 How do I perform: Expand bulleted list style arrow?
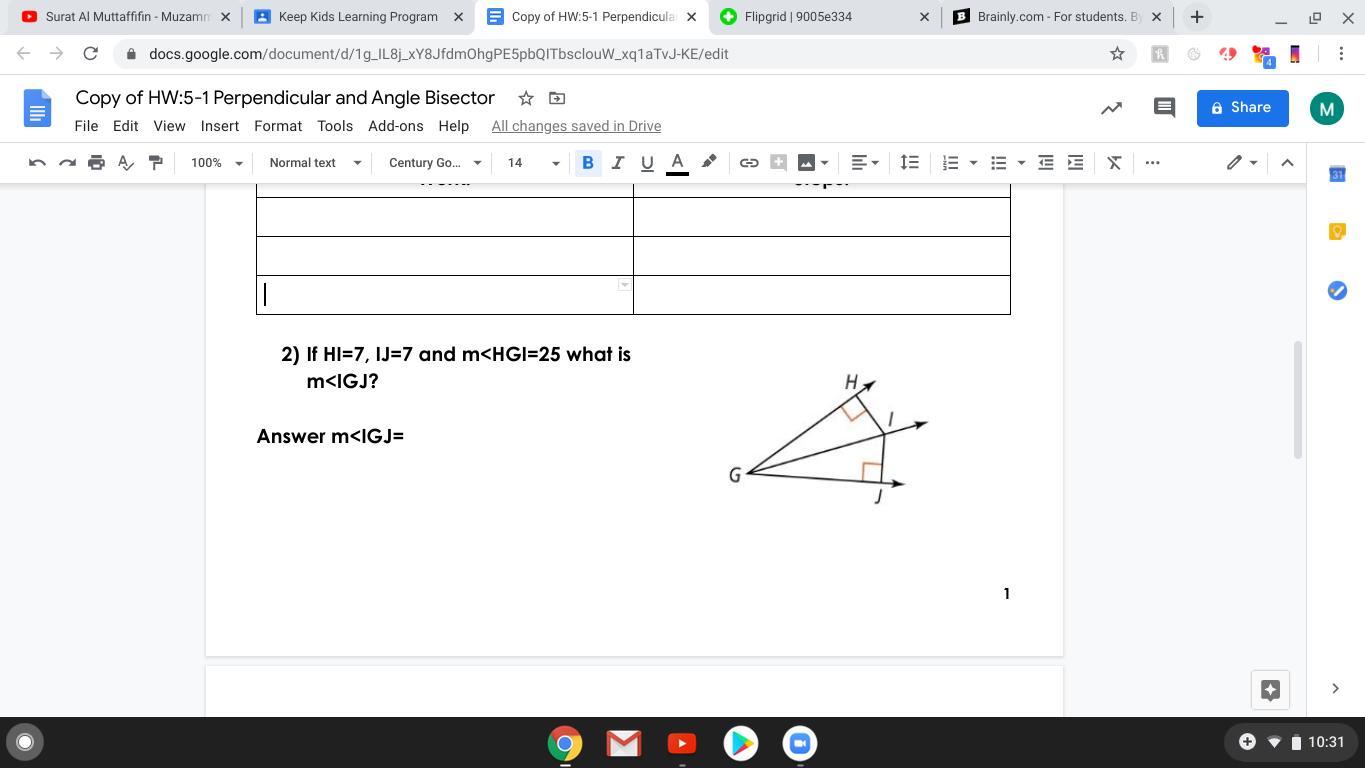pos(1021,163)
